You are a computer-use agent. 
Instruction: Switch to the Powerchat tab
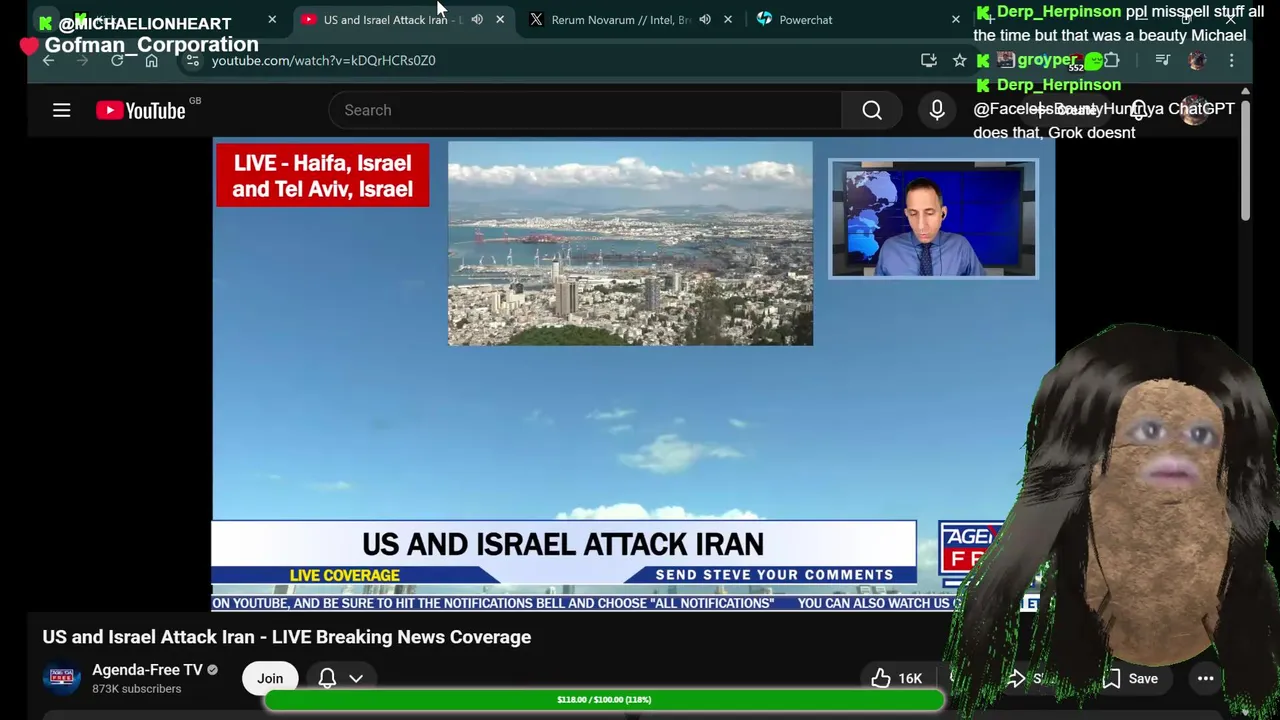(x=805, y=19)
